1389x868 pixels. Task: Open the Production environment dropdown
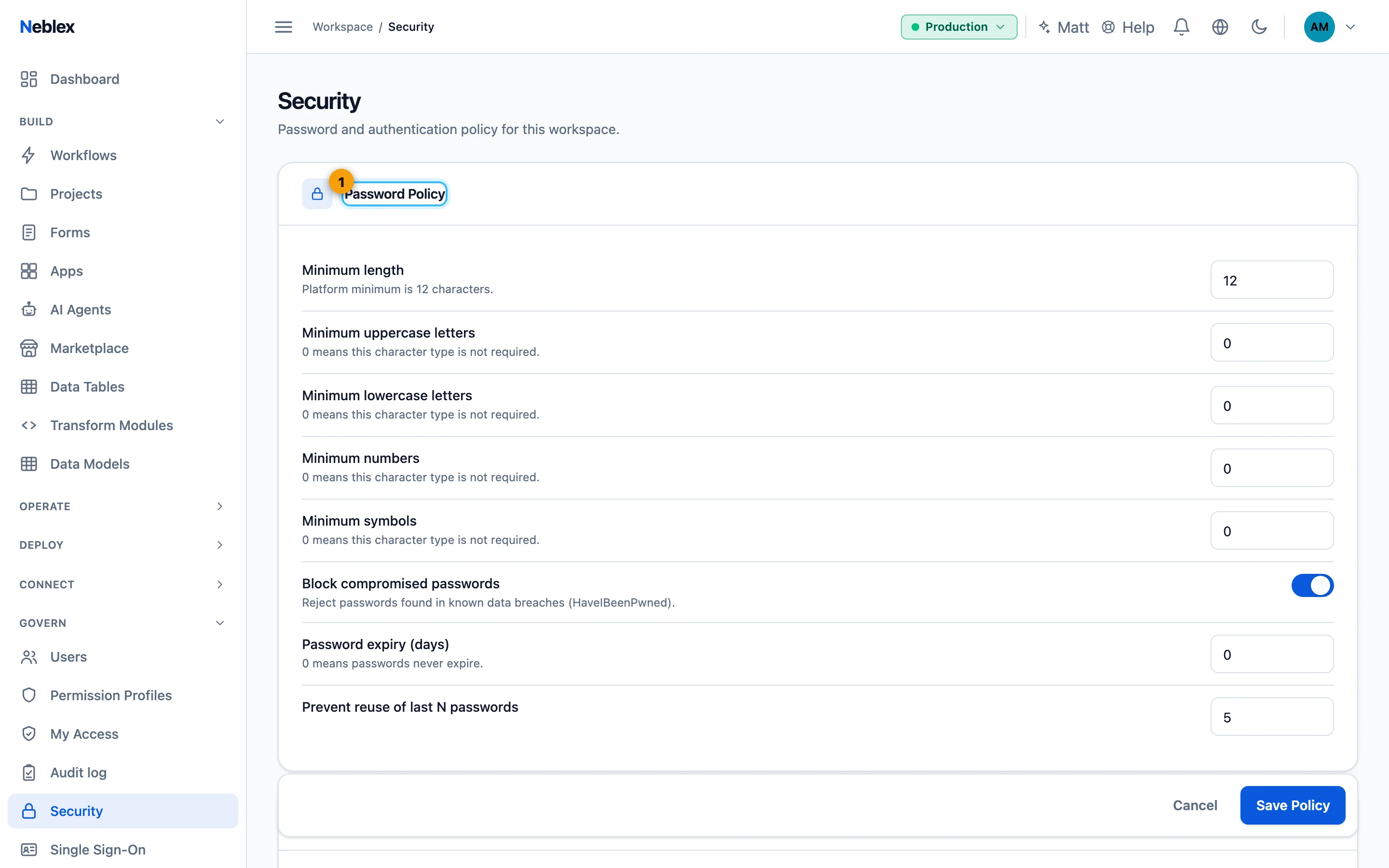(958, 27)
